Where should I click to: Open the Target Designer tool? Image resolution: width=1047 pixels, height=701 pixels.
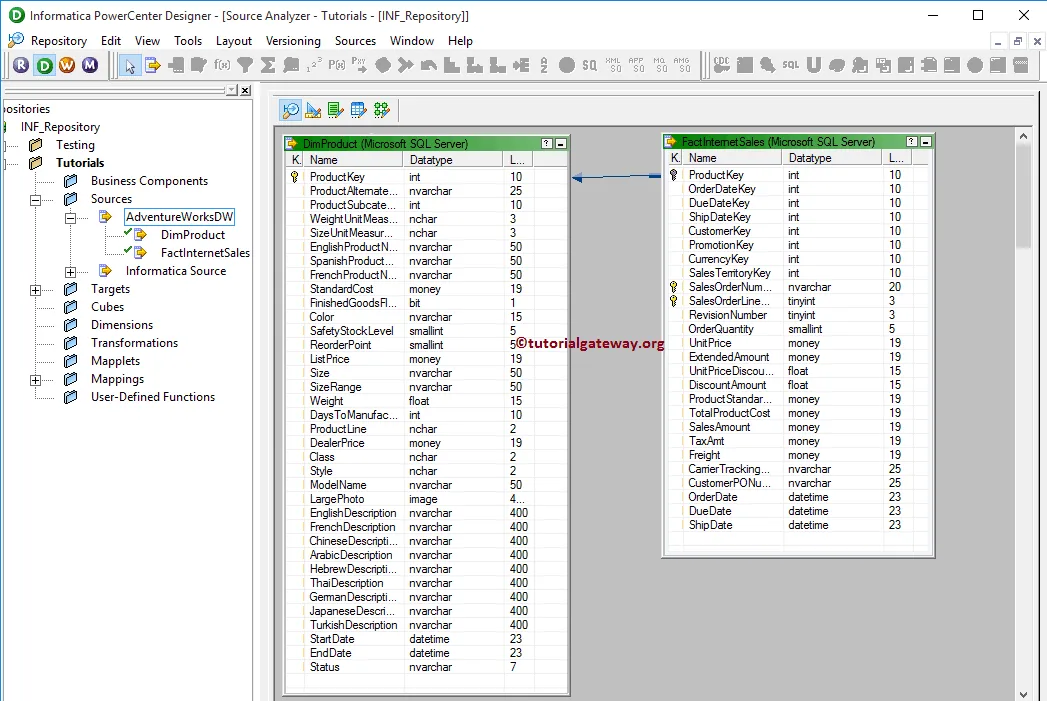coord(313,110)
